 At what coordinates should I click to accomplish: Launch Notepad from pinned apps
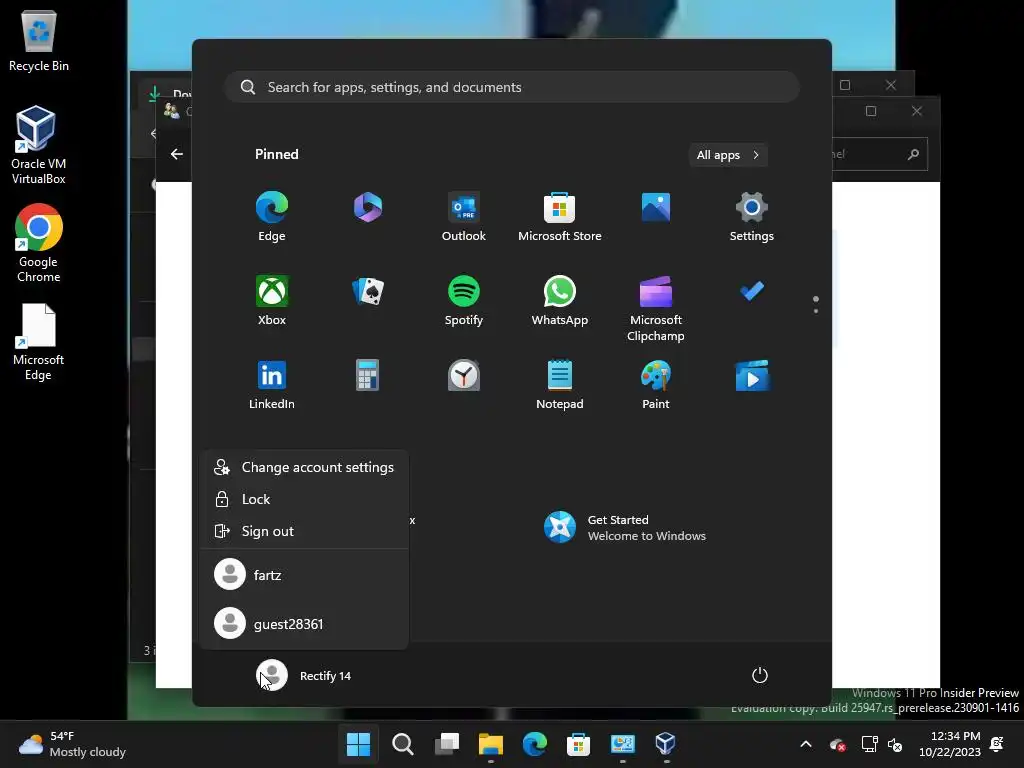tap(560, 385)
